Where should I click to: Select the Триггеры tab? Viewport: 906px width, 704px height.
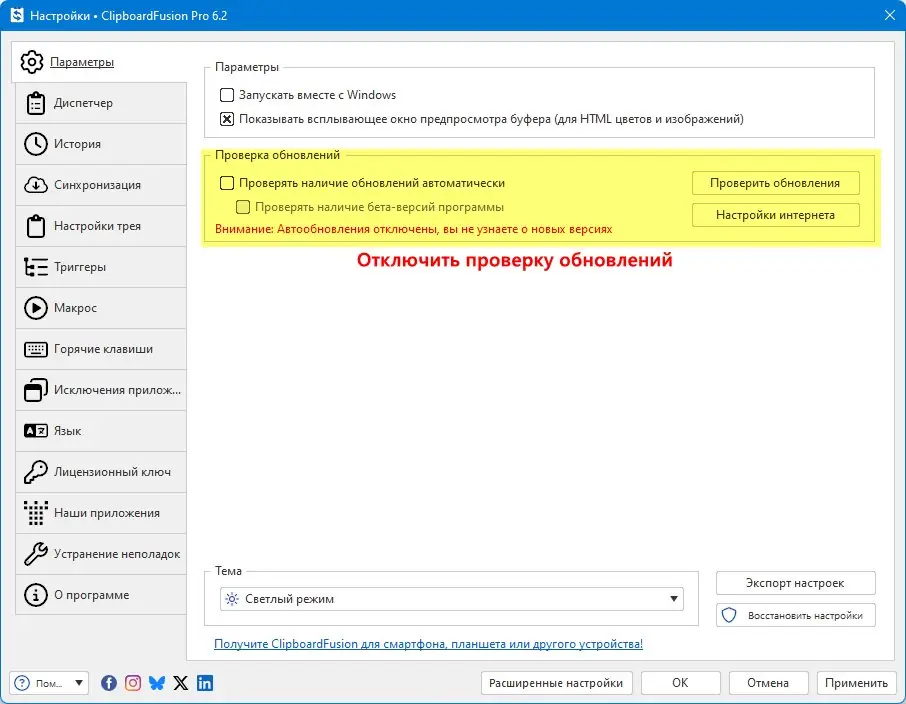(x=101, y=267)
